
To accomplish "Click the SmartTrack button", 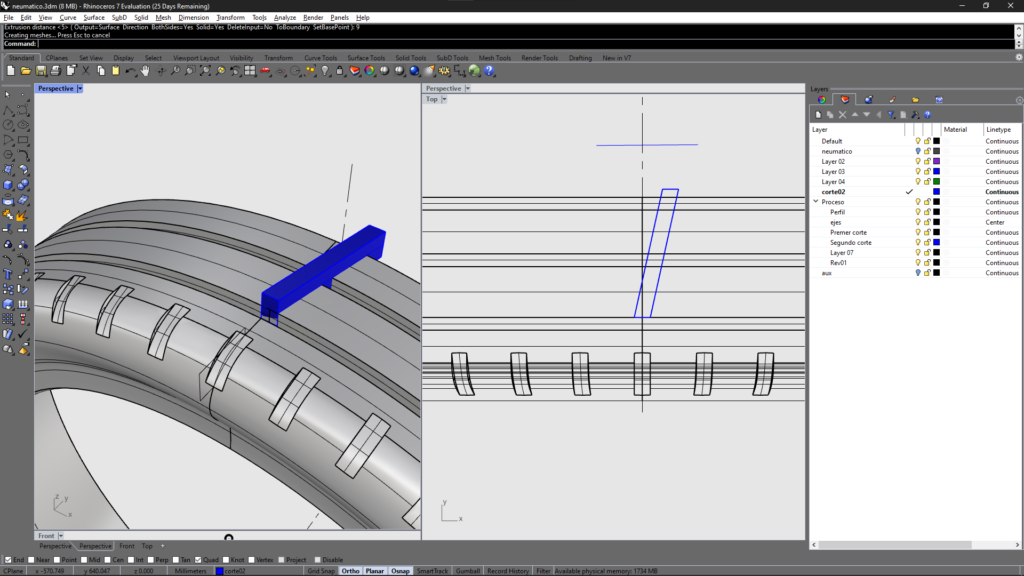I will [432, 570].
